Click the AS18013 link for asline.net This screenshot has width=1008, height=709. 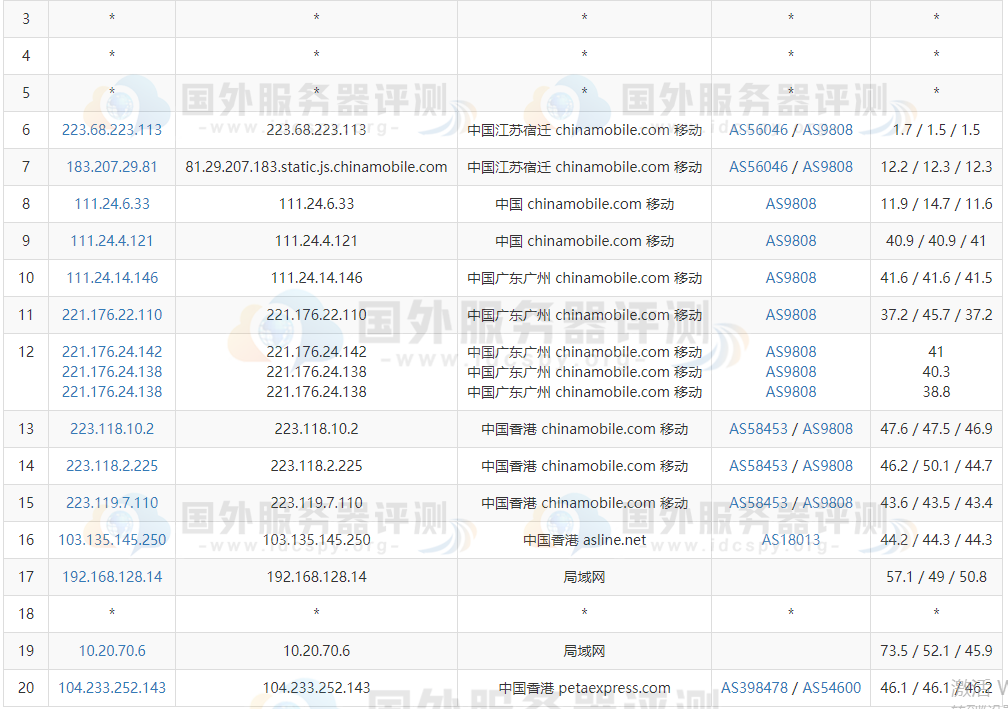pyautogui.click(x=791, y=539)
